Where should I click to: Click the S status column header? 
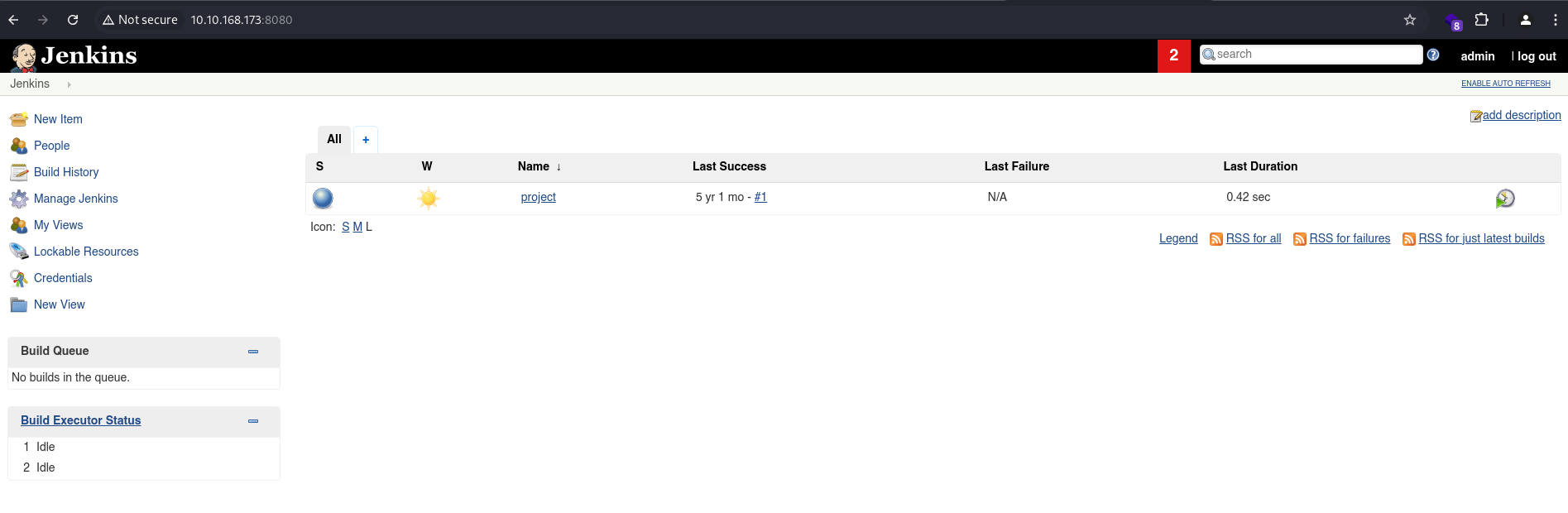[319, 166]
